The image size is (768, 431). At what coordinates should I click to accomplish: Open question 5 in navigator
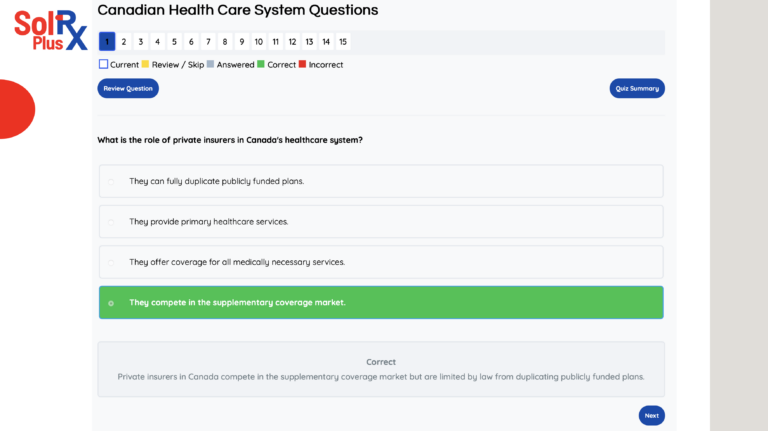[174, 42]
